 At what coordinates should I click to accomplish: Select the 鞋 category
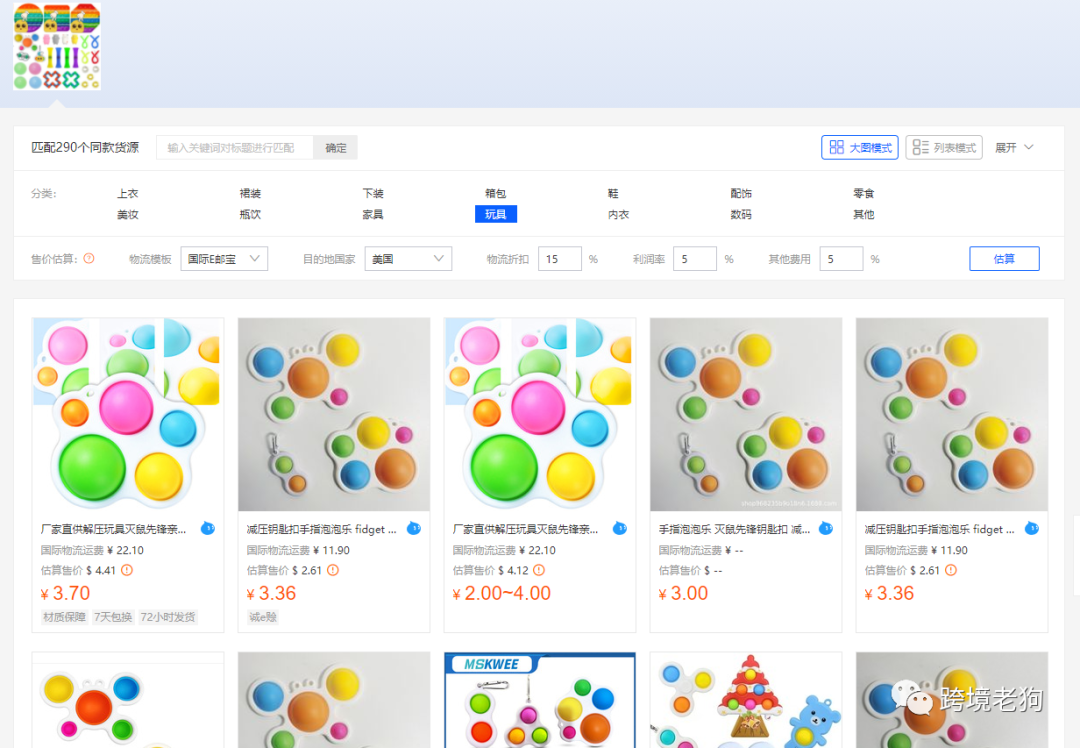tap(613, 194)
